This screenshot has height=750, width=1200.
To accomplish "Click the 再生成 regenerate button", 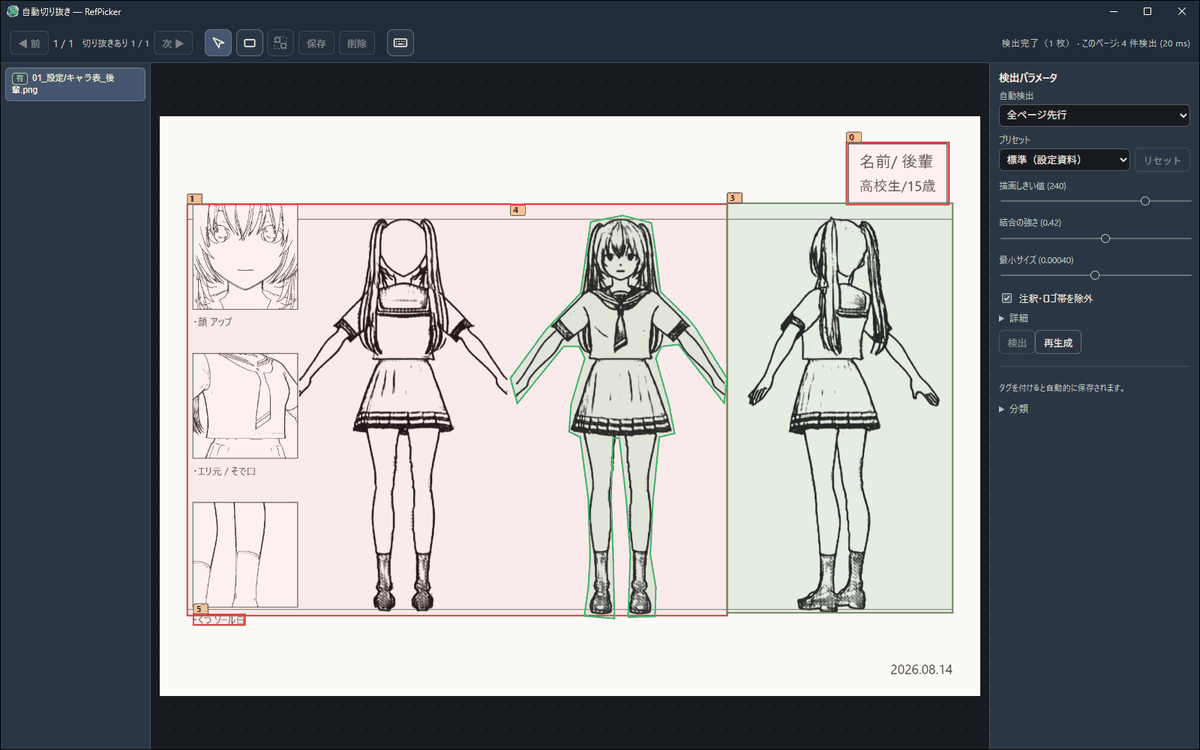I will 1058,343.
